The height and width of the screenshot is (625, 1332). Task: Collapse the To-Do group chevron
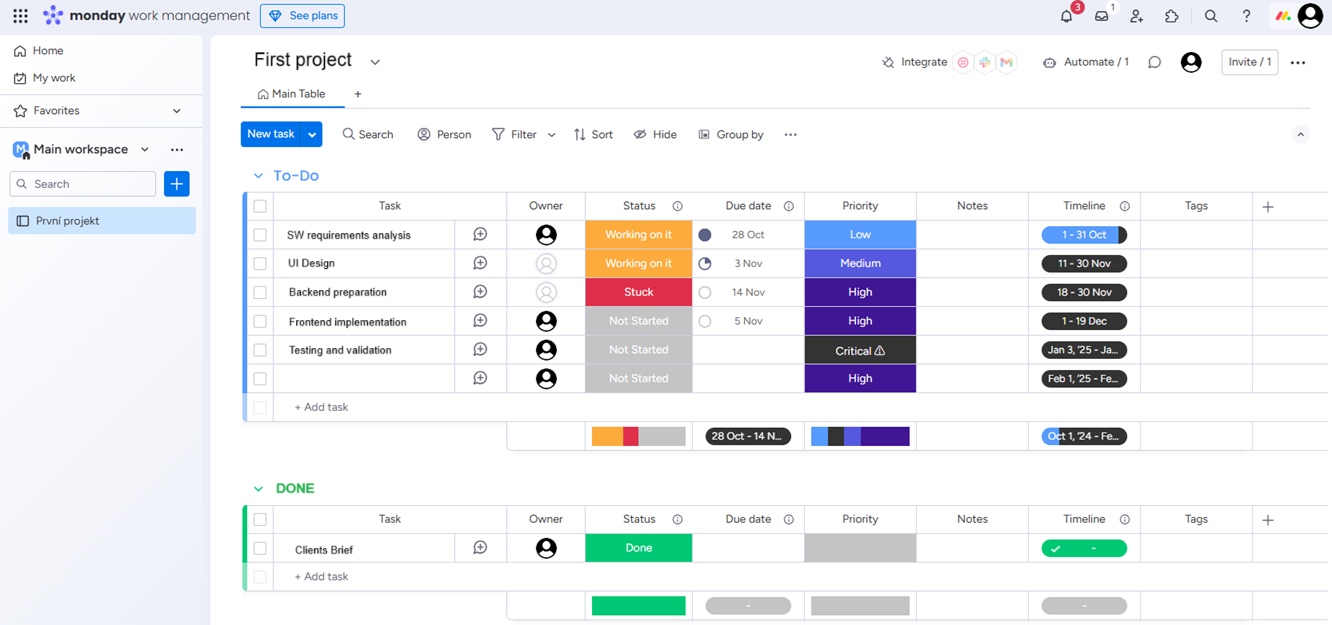pyautogui.click(x=258, y=176)
